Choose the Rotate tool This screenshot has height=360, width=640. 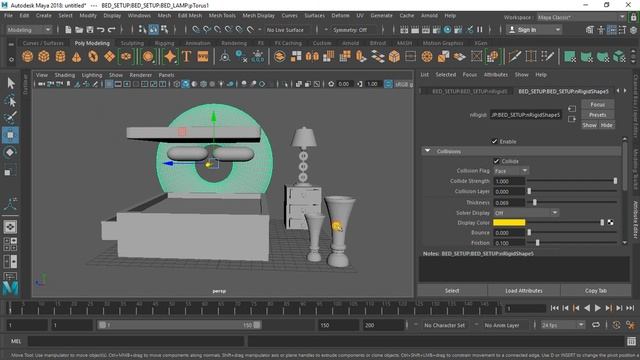tap(11, 152)
